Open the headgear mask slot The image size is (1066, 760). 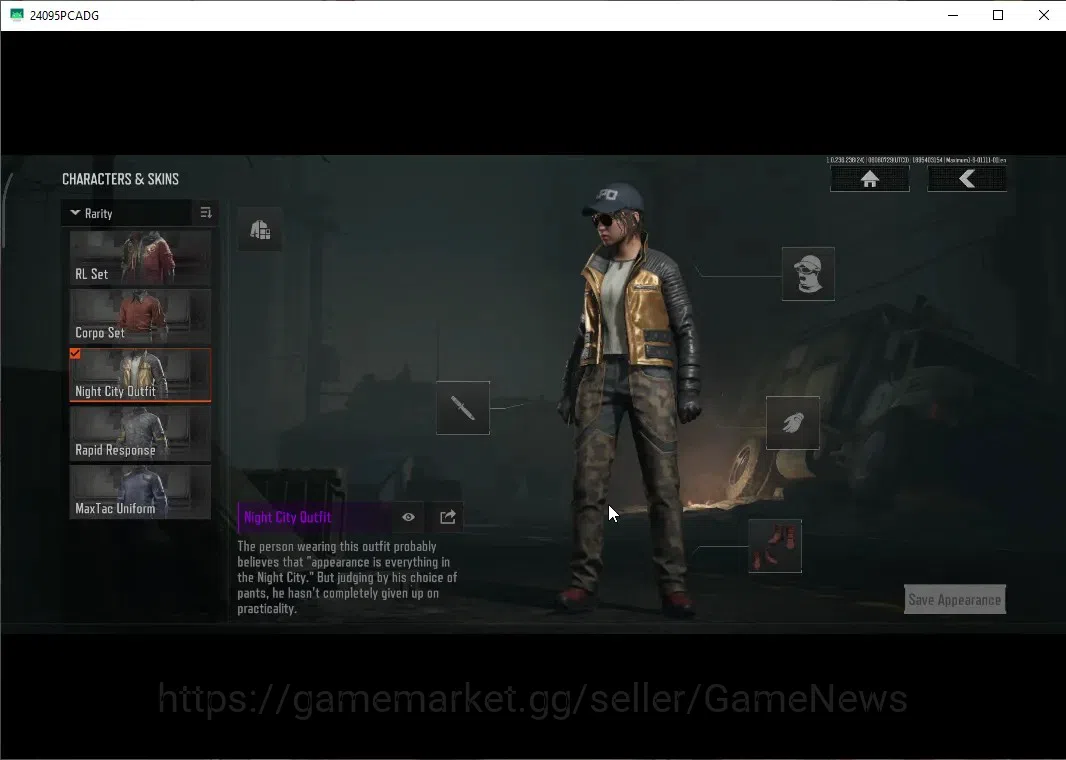tap(808, 274)
